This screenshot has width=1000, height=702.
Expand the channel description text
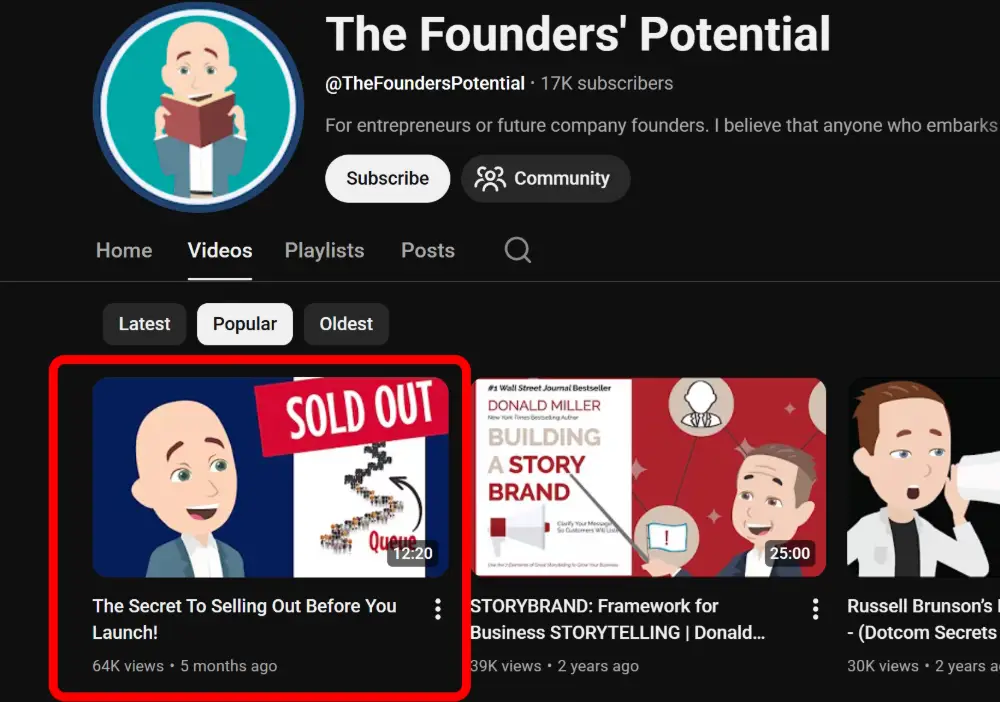[662, 126]
